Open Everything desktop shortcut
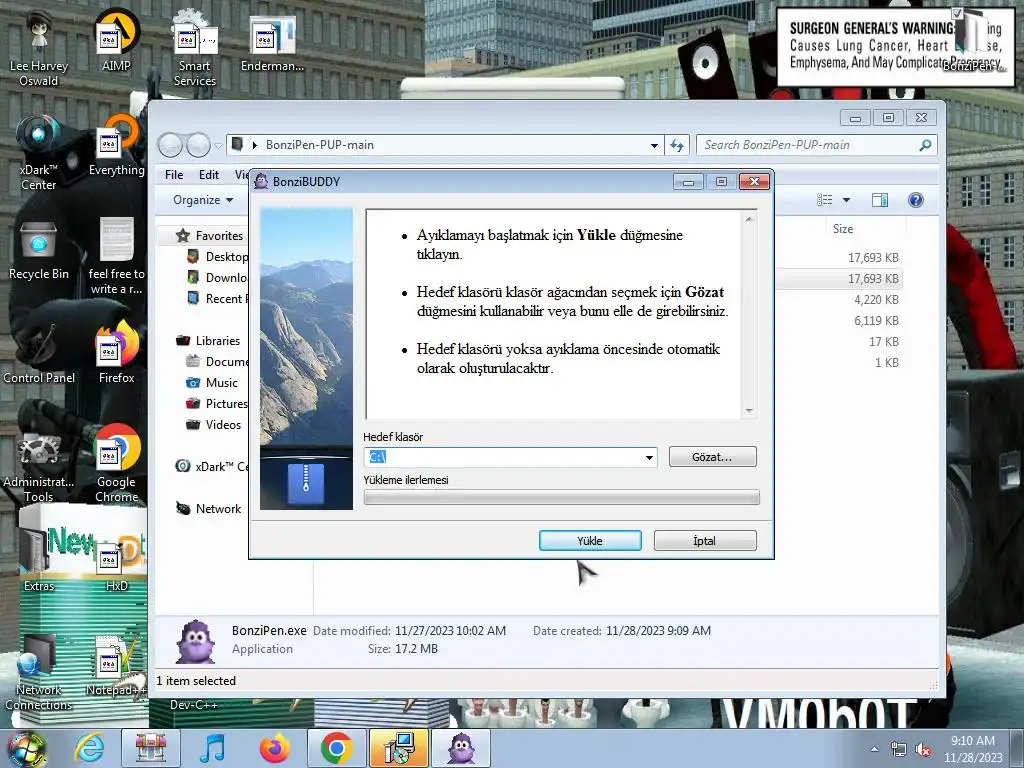1024x768 pixels. pos(116,145)
